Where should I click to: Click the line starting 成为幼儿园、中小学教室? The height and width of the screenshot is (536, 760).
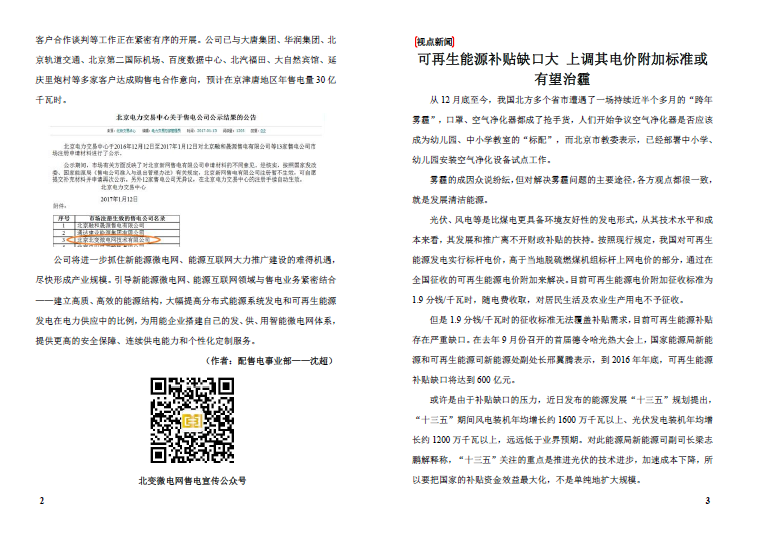(x=563, y=140)
